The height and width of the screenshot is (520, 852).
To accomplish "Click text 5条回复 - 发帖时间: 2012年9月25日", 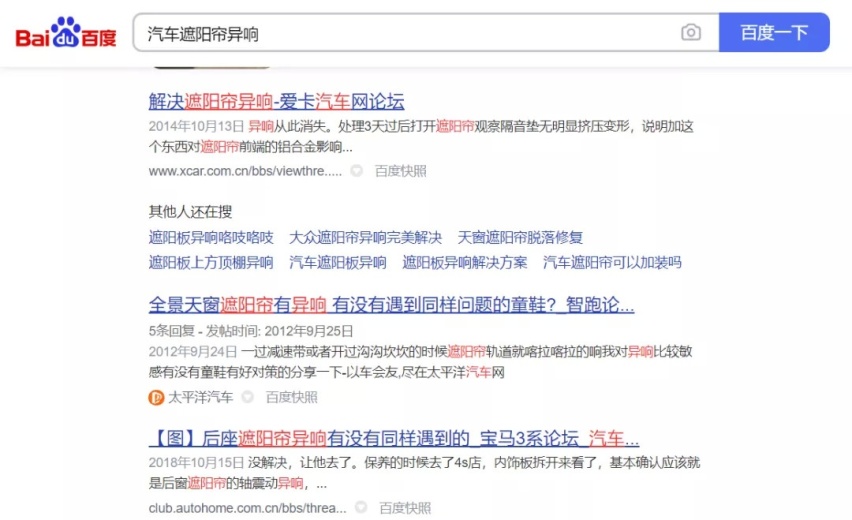I will click(x=251, y=331).
